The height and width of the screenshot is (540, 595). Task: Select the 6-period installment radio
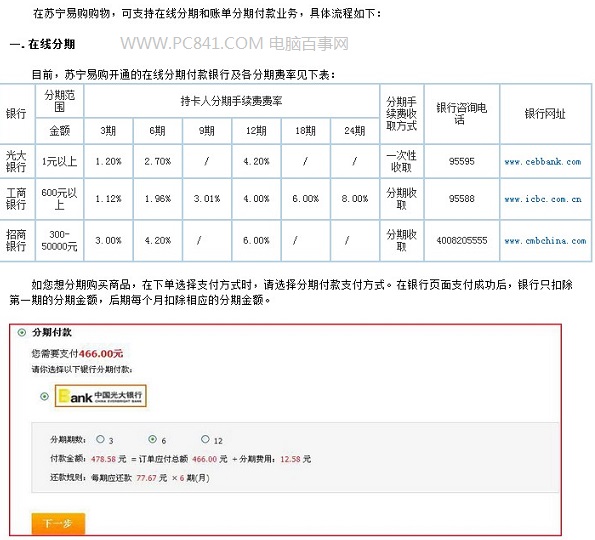tap(153, 439)
